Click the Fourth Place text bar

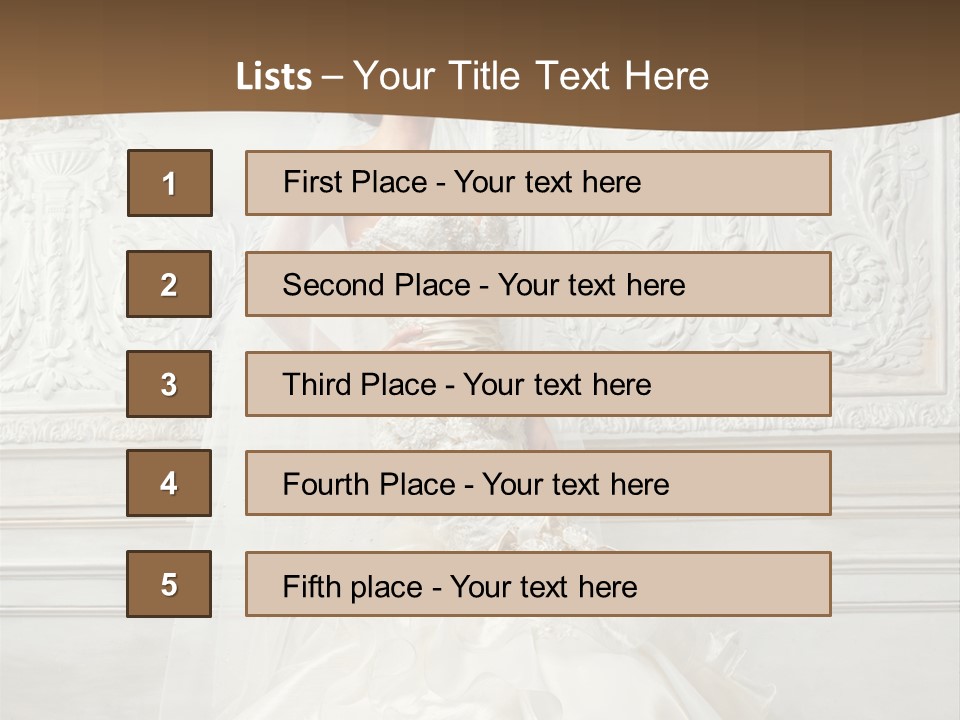[538, 483]
